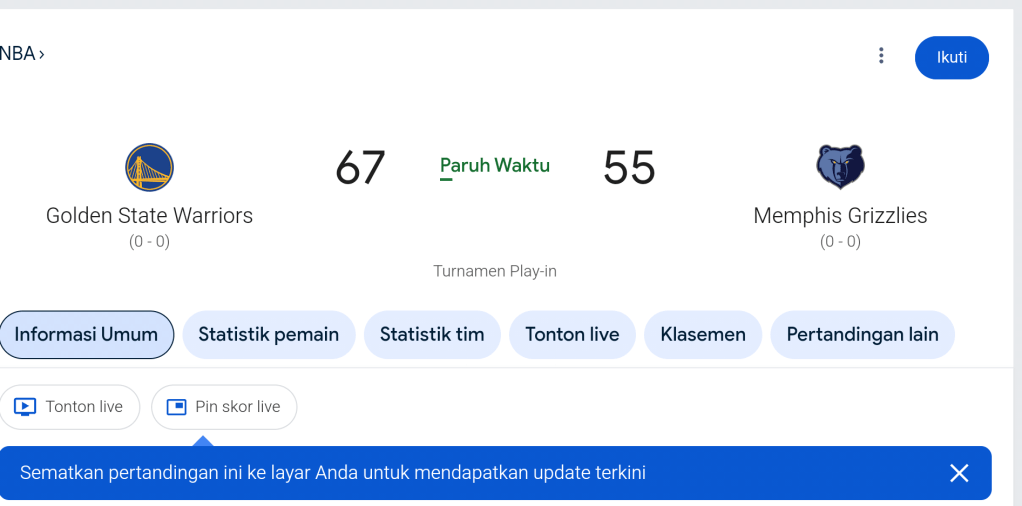Dismiss the blue pin-score tip banner
This screenshot has height=506, width=1022.
point(959,473)
